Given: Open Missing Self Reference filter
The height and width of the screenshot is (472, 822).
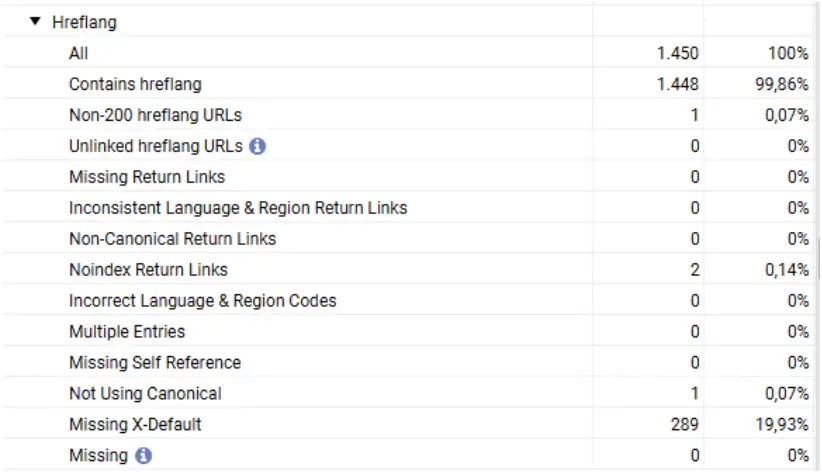Looking at the screenshot, I should (x=155, y=362).
